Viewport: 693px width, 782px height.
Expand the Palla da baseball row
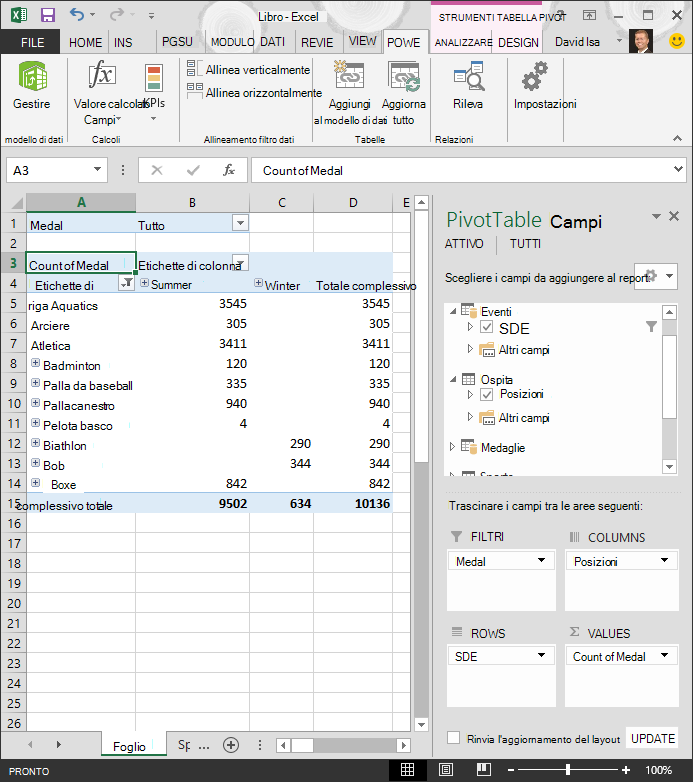tap(35, 383)
